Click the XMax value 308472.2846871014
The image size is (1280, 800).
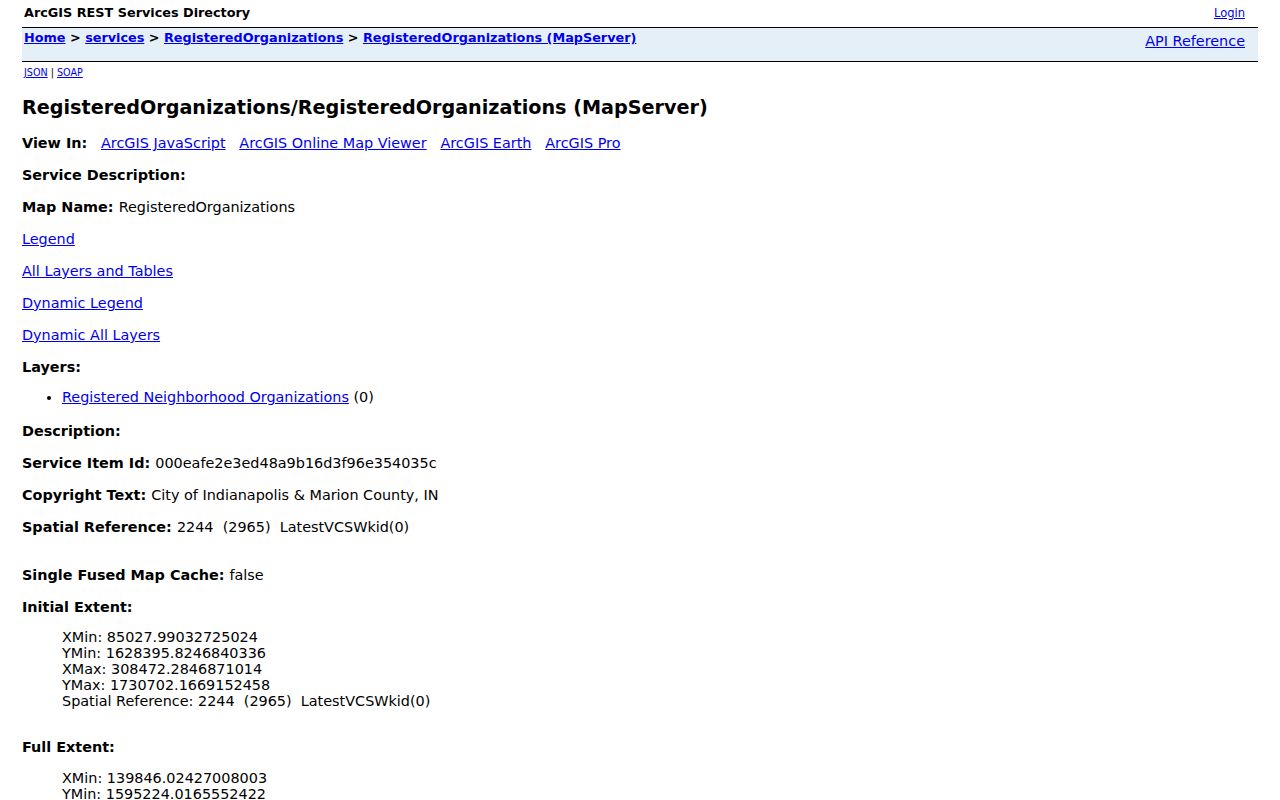click(x=187, y=669)
